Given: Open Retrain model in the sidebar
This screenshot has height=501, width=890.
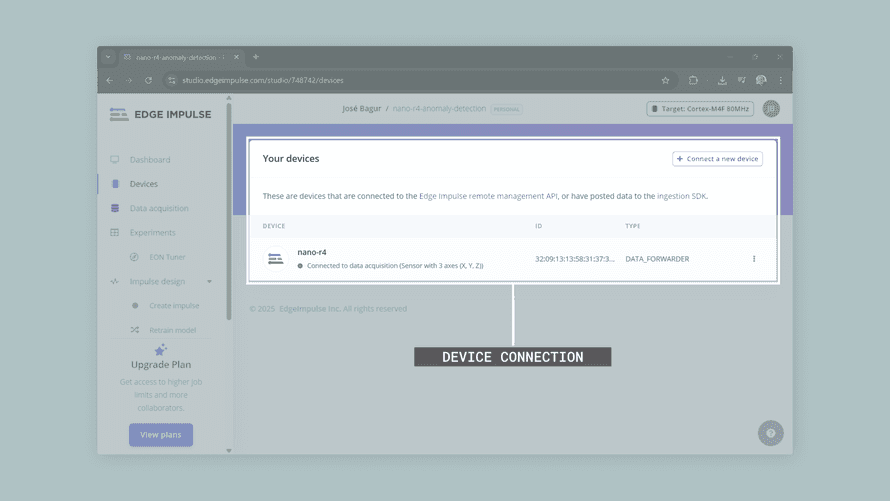Looking at the screenshot, I should point(172,330).
